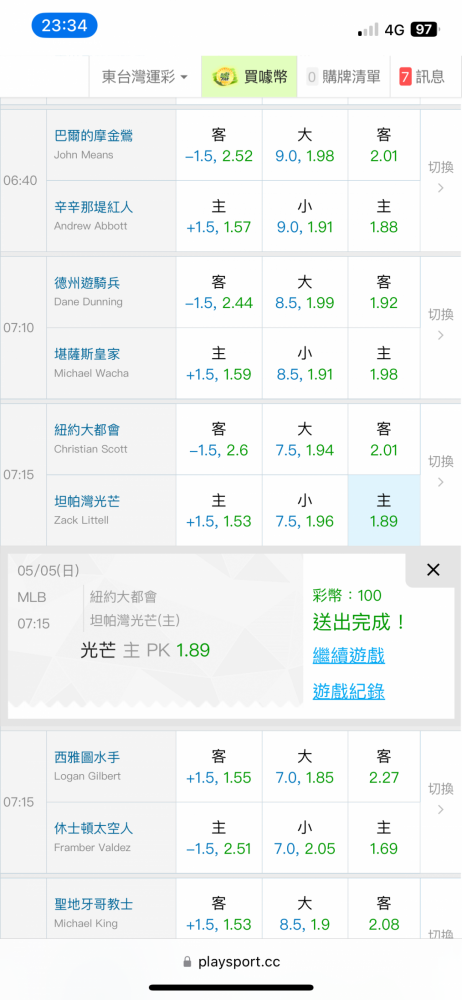Select 客 2.01 moneyline for 紐約大都會

pos(384,439)
